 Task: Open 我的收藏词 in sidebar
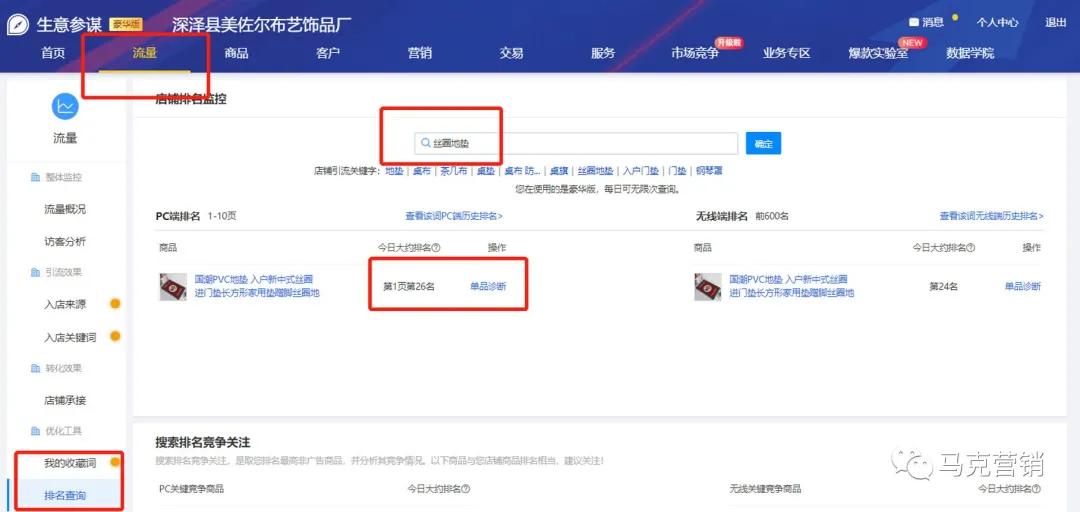70,463
